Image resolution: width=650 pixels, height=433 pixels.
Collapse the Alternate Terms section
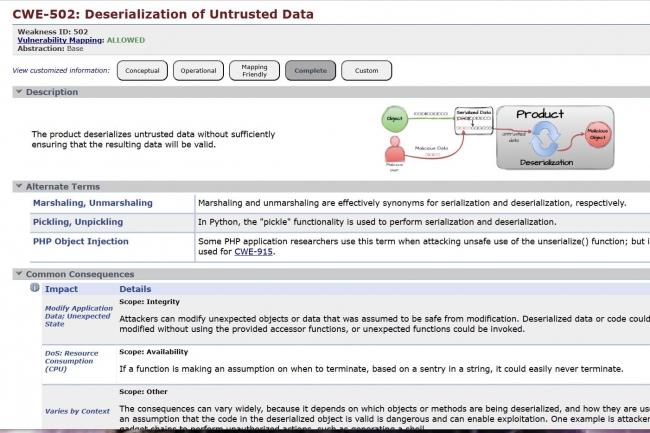pos(19,186)
